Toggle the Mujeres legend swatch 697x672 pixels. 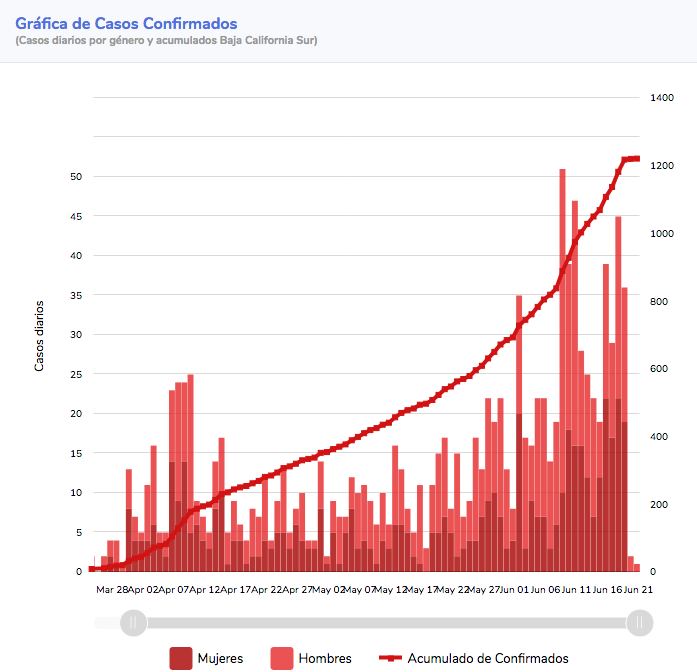181,658
